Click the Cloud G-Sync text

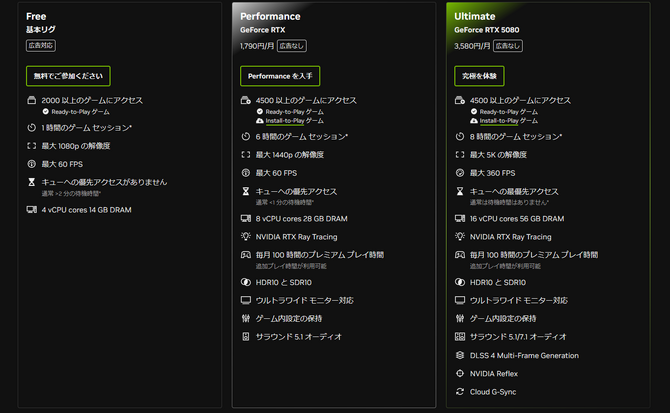[493, 392]
